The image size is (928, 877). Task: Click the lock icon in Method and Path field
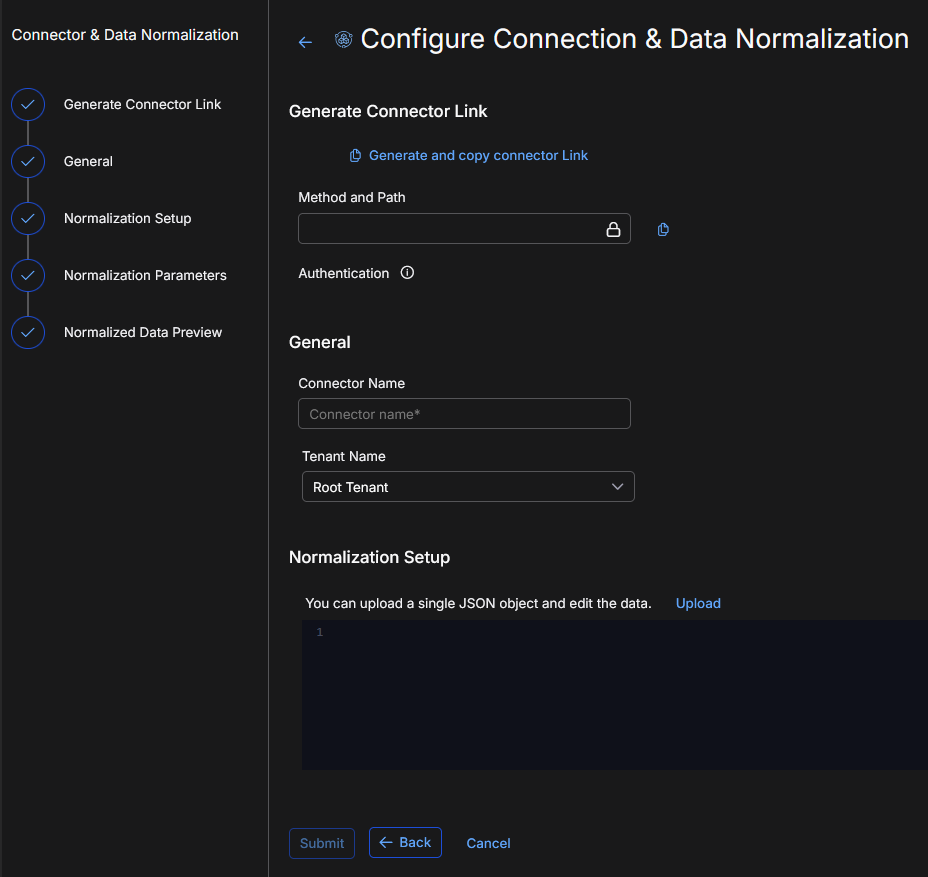pos(613,229)
